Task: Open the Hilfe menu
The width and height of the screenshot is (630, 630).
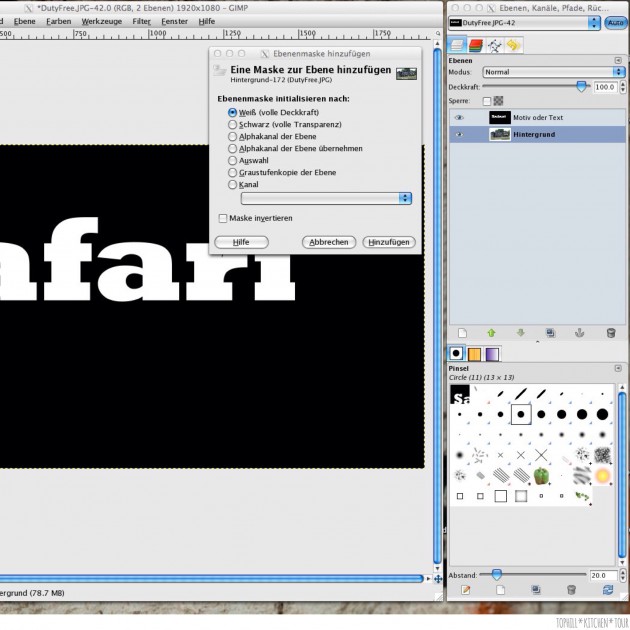Action: [x=207, y=21]
